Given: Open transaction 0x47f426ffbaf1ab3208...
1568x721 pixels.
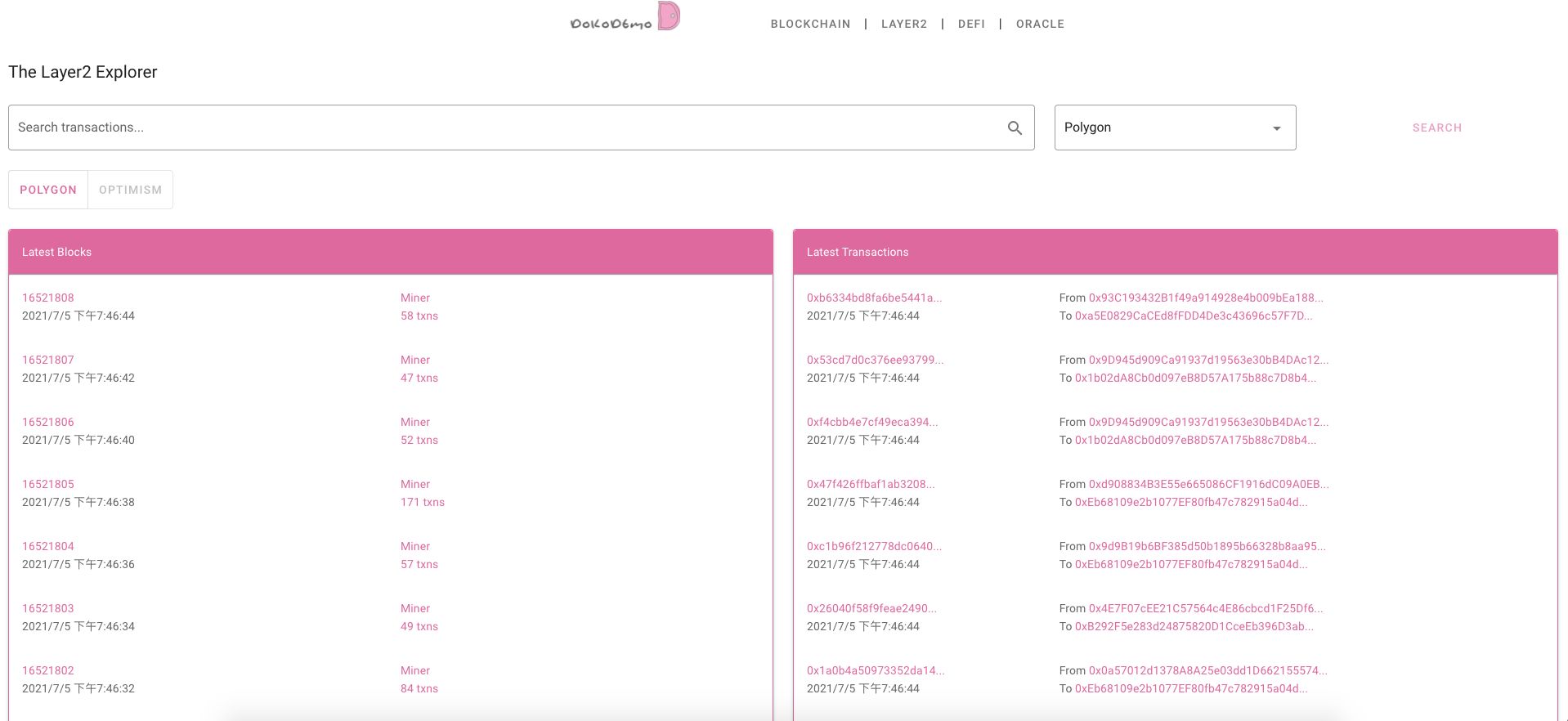Looking at the screenshot, I should 871,484.
